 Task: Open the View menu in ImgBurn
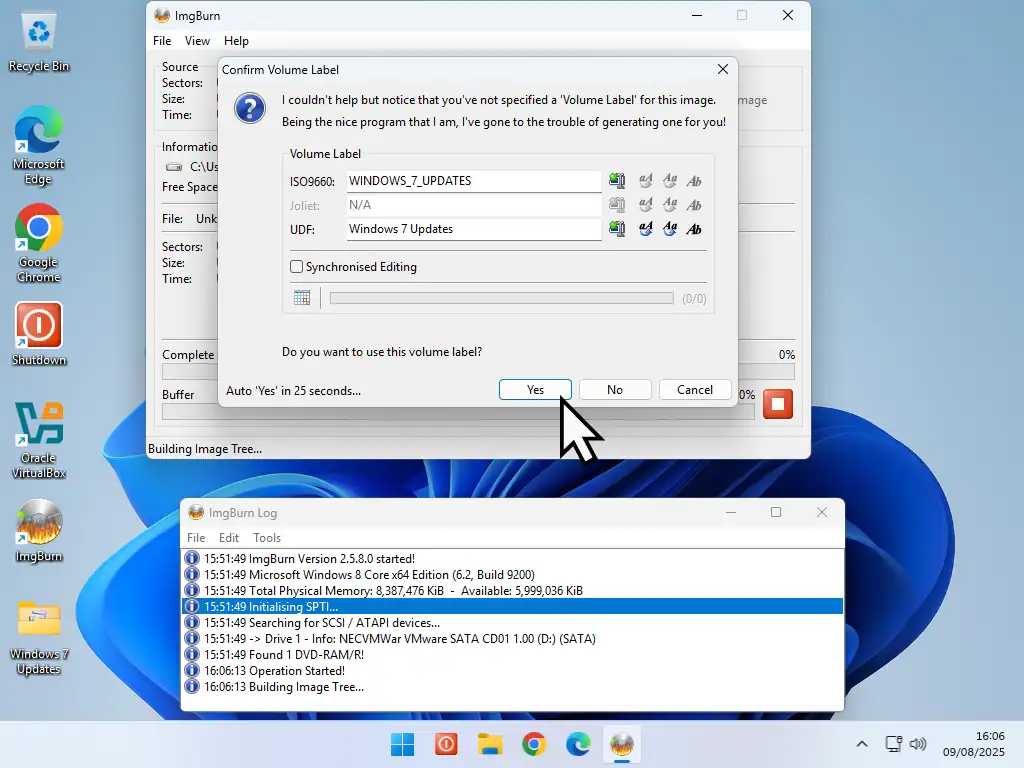(x=197, y=41)
